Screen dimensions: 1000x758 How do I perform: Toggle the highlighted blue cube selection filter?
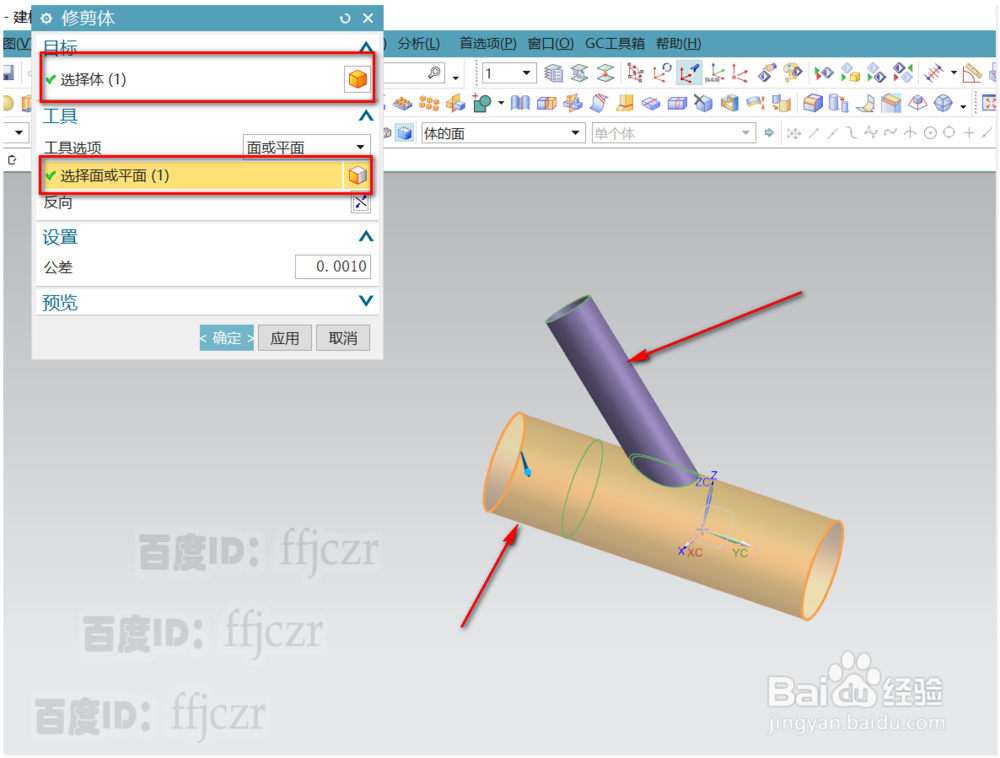point(404,133)
